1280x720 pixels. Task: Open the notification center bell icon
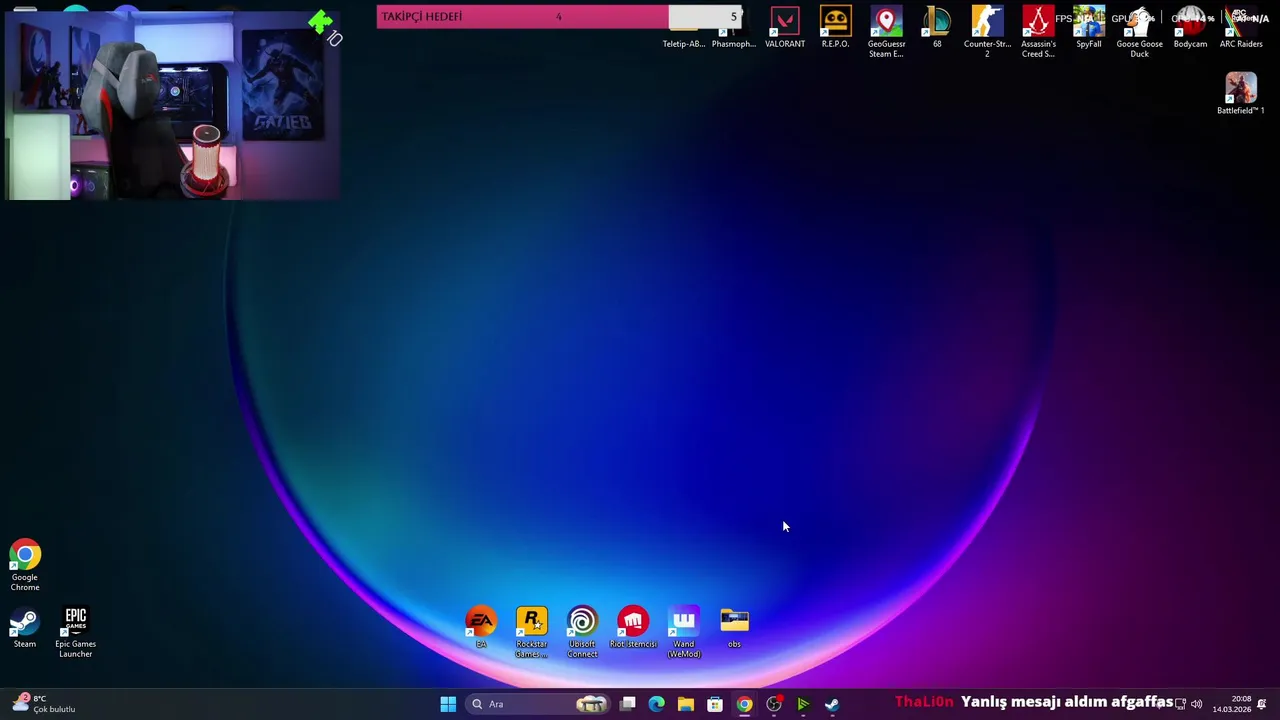tap(1262, 704)
